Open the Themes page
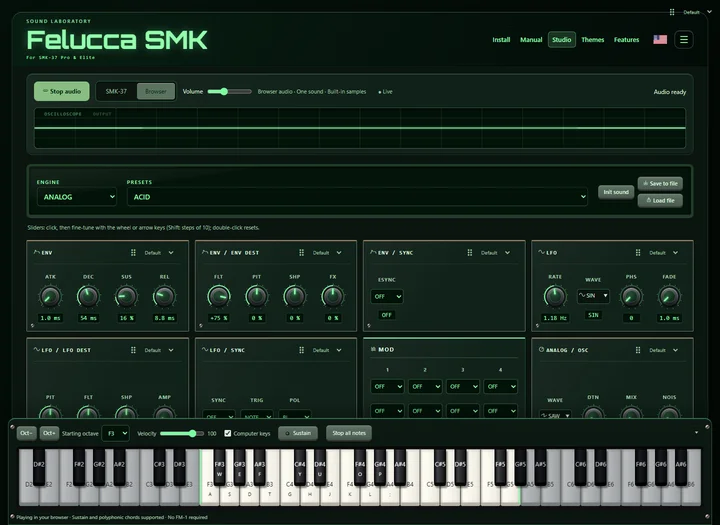Image resolution: width=720 pixels, height=525 pixels. point(592,40)
